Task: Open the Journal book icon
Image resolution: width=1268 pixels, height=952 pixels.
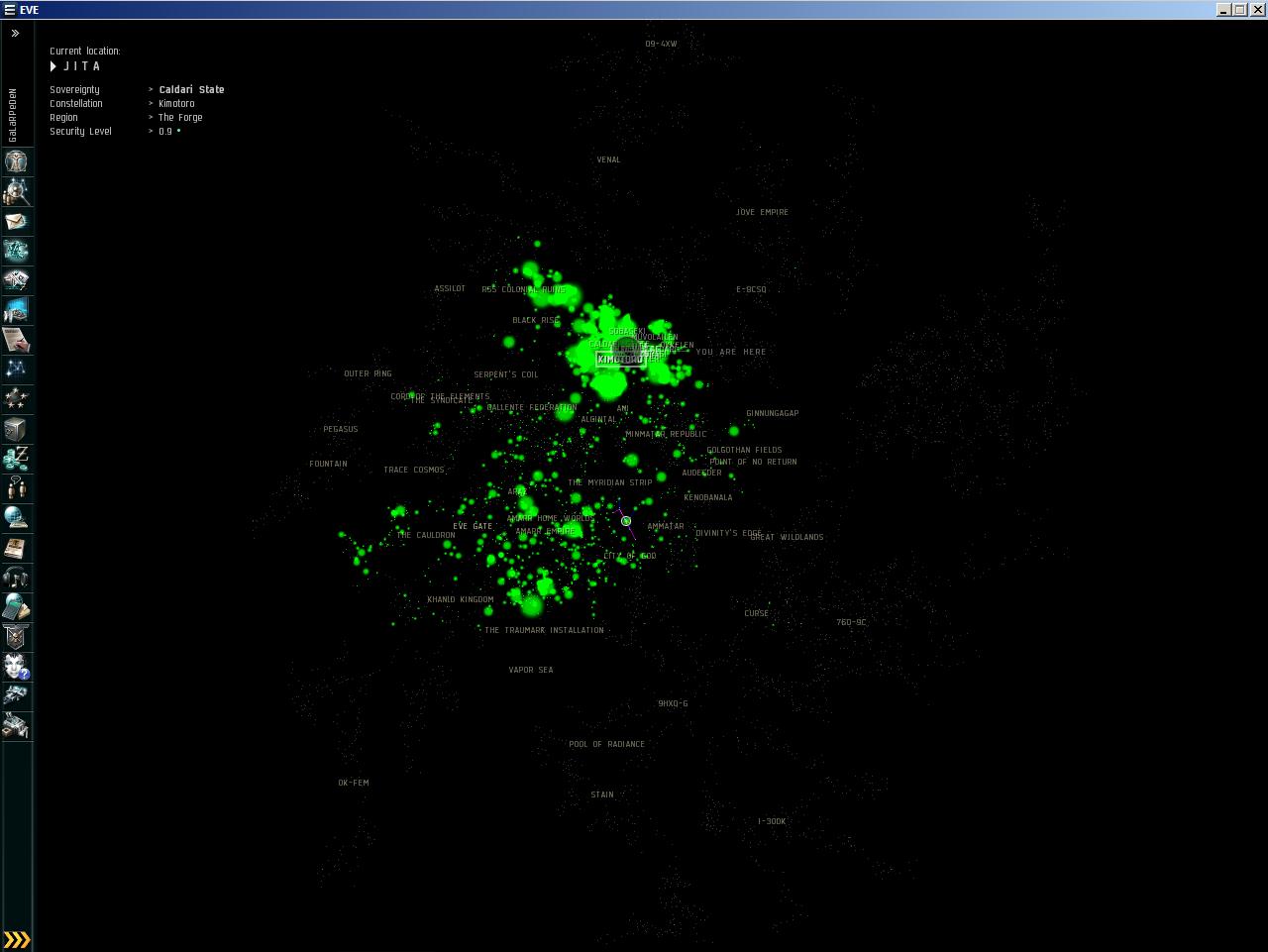Action: (x=16, y=548)
